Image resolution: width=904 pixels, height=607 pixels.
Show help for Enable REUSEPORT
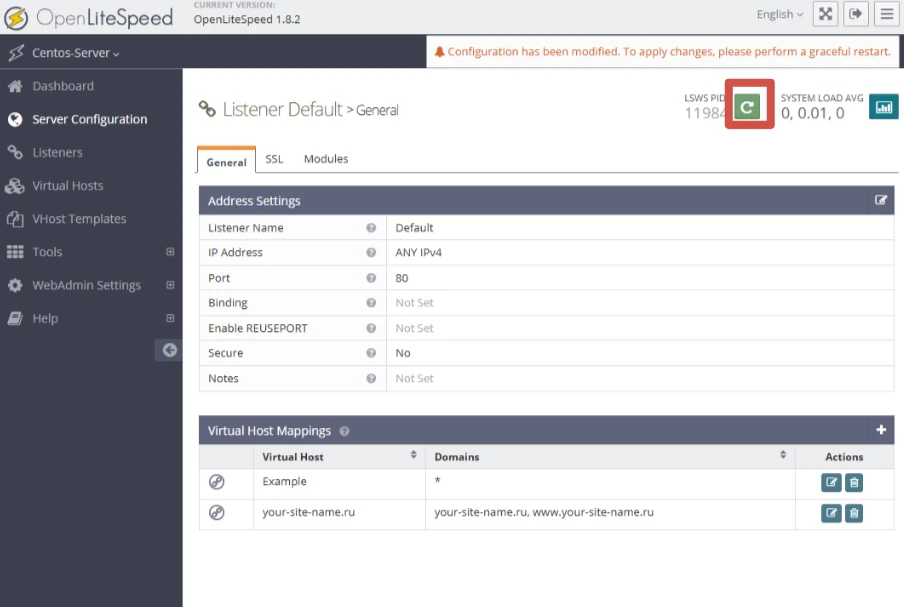pyautogui.click(x=371, y=328)
